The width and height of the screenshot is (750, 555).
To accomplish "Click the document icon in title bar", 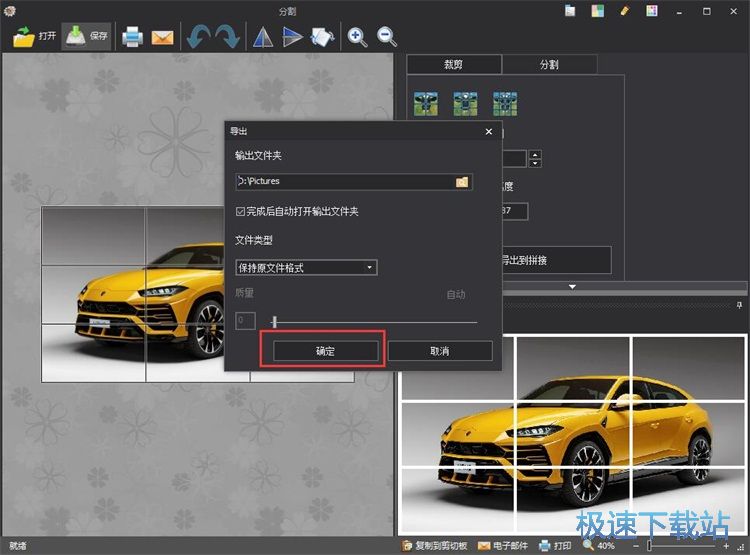I will tap(570, 11).
